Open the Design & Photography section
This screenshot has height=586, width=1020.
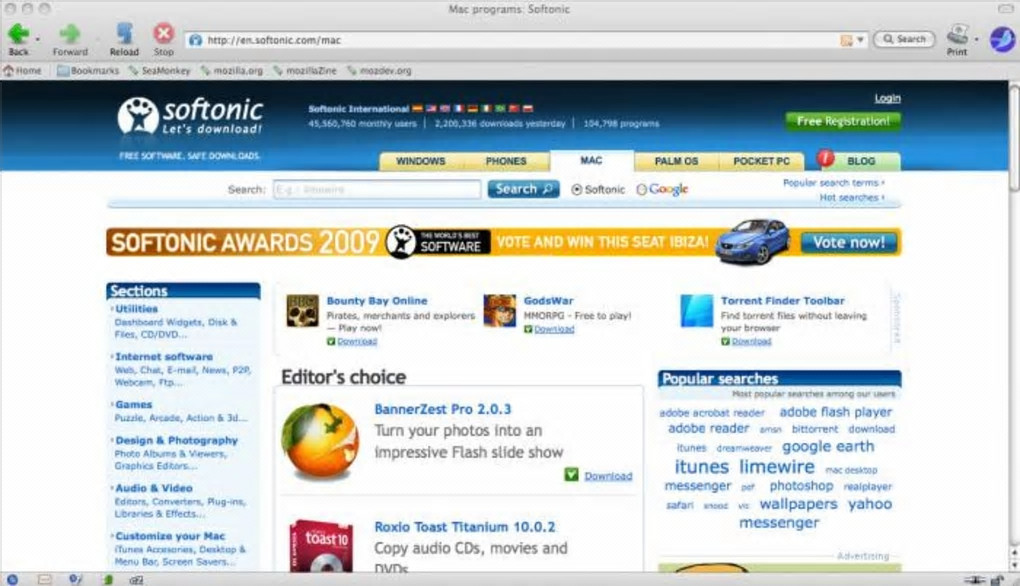pos(176,440)
